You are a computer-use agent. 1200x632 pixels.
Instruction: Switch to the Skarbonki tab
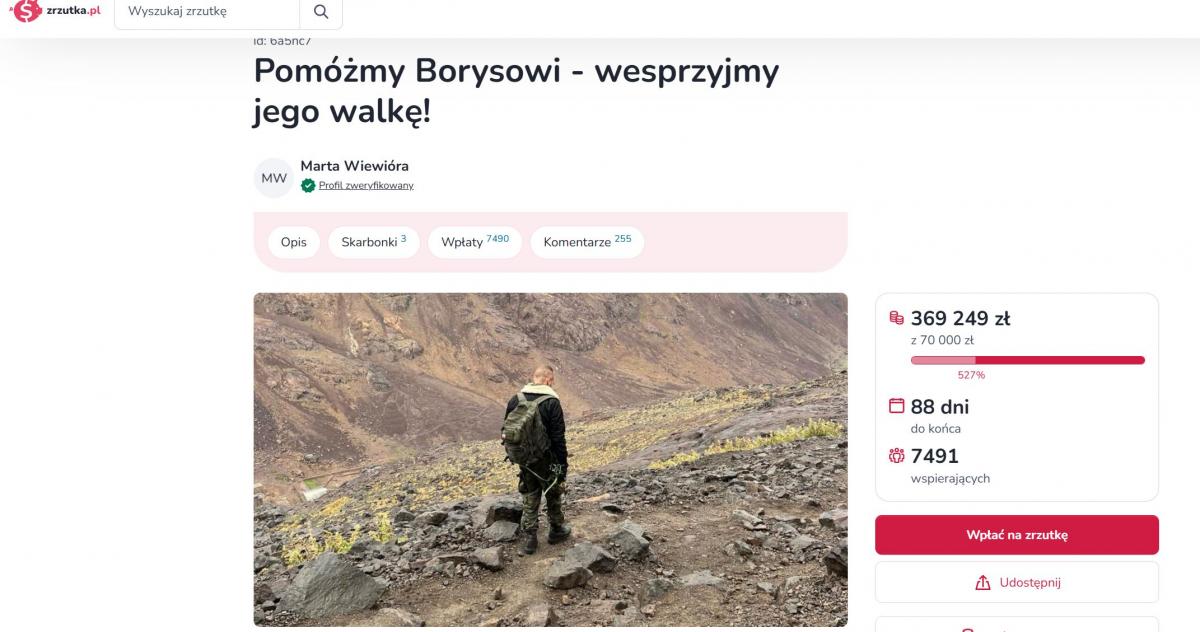(x=374, y=242)
